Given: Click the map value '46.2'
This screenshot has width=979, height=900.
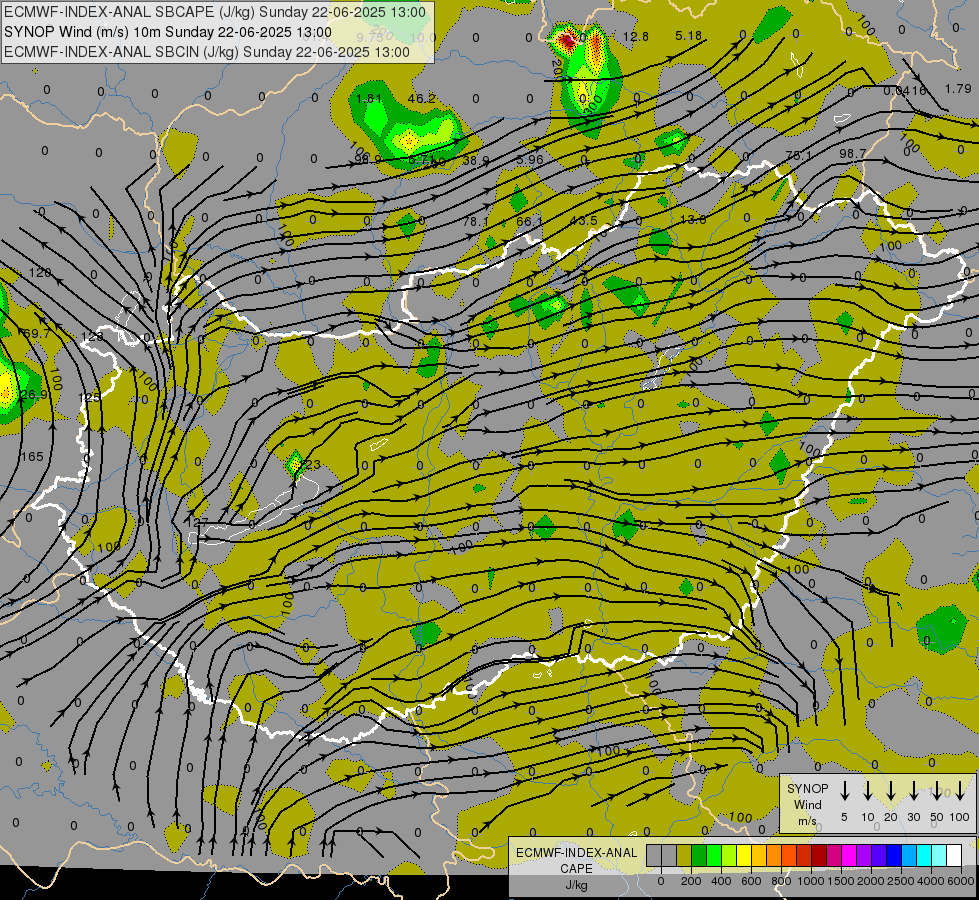Looking at the screenshot, I should (421, 99).
